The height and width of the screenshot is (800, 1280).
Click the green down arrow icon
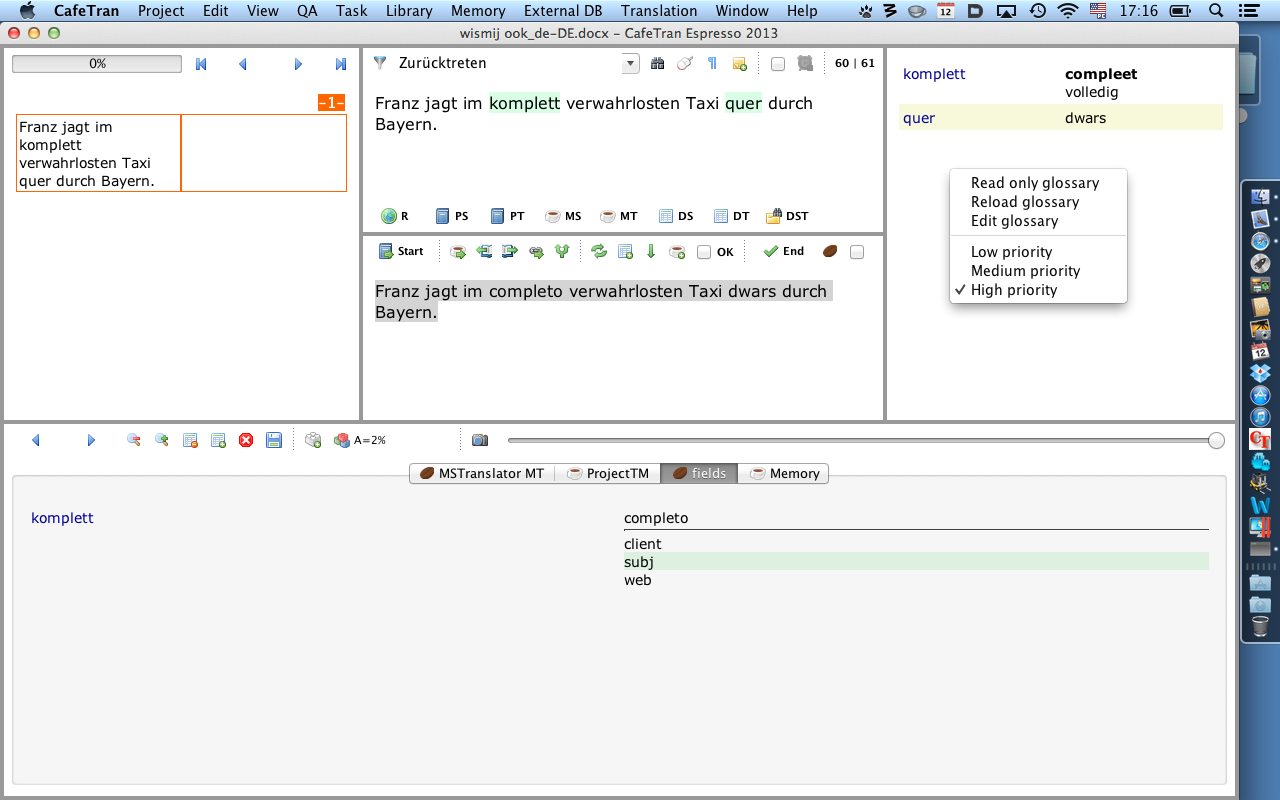click(651, 252)
